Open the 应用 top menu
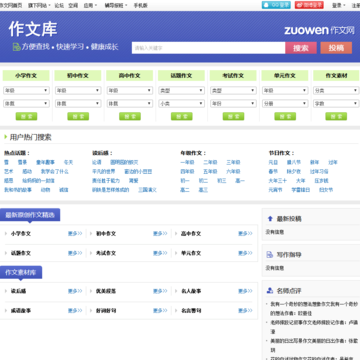 tap(90, 5)
